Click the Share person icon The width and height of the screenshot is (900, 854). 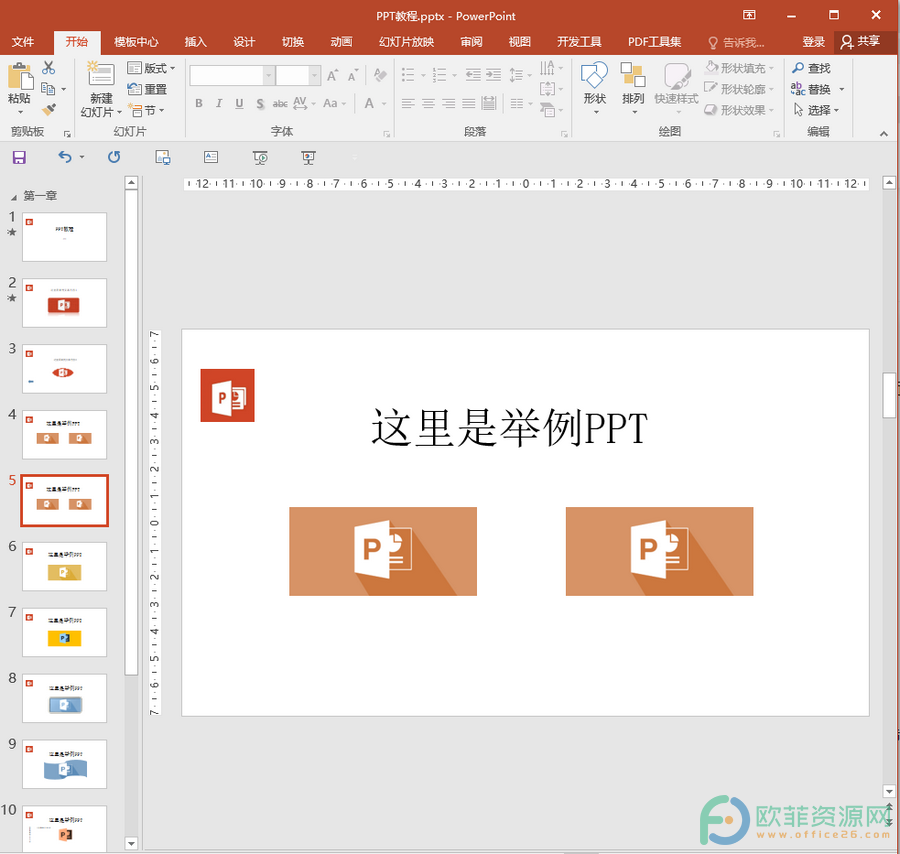(847, 42)
